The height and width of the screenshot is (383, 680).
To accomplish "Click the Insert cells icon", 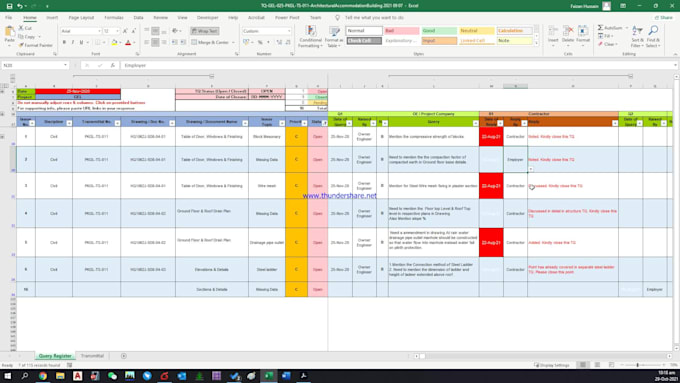I will coord(553,36).
